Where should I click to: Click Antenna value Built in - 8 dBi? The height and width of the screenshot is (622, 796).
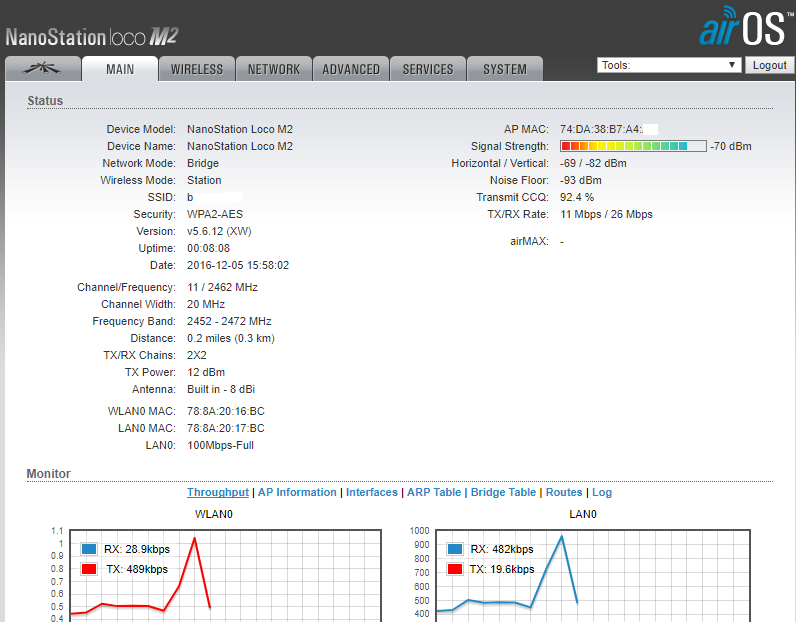point(221,389)
